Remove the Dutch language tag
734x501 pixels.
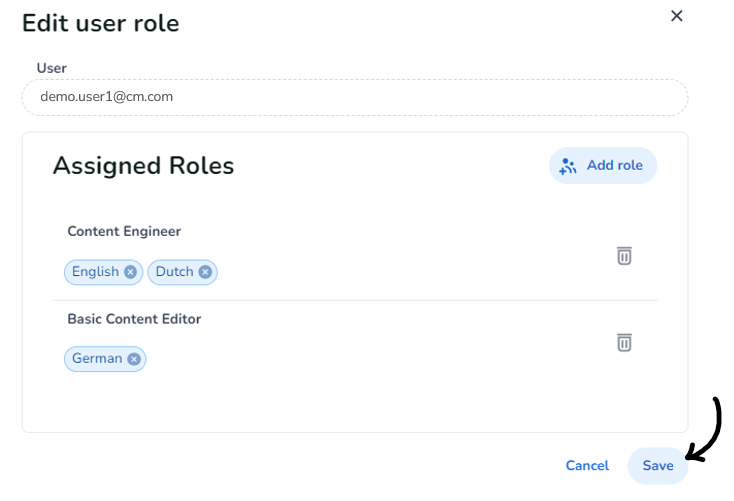[x=205, y=272]
